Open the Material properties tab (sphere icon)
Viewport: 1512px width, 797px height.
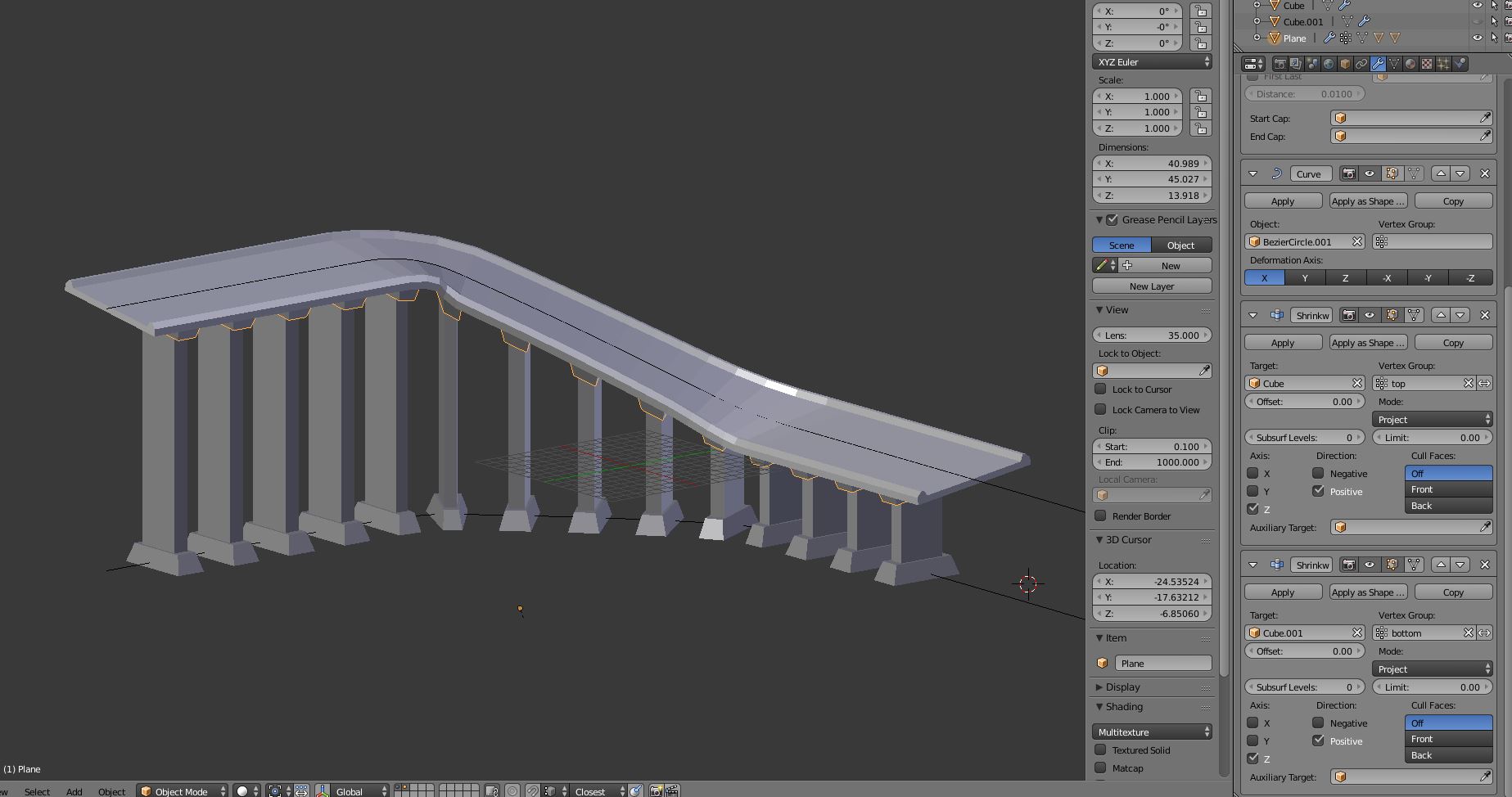(1410, 63)
